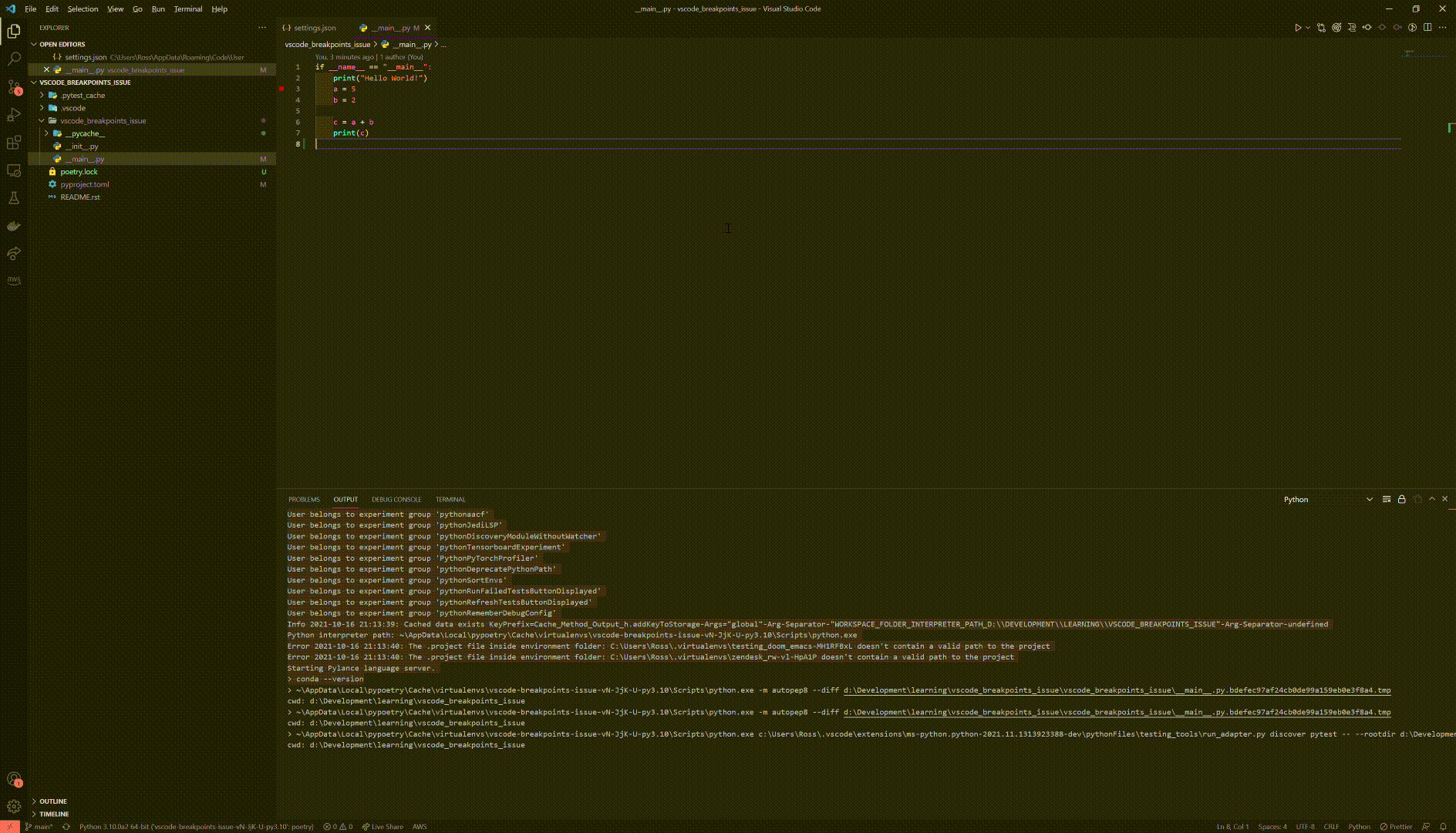Run the Python file via the play button
This screenshot has height=833, width=1456.
[1296, 27]
